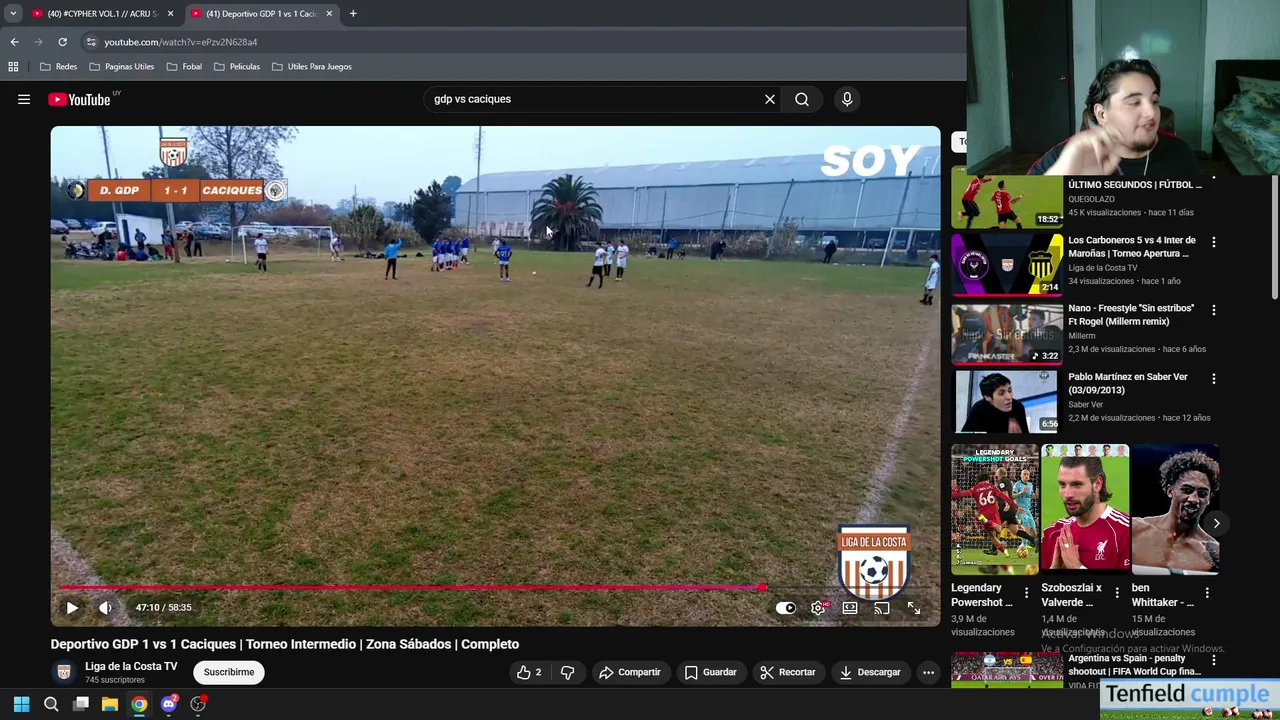
Task: Click the Liga de la Costa channel avatar
Action: click(x=64, y=672)
